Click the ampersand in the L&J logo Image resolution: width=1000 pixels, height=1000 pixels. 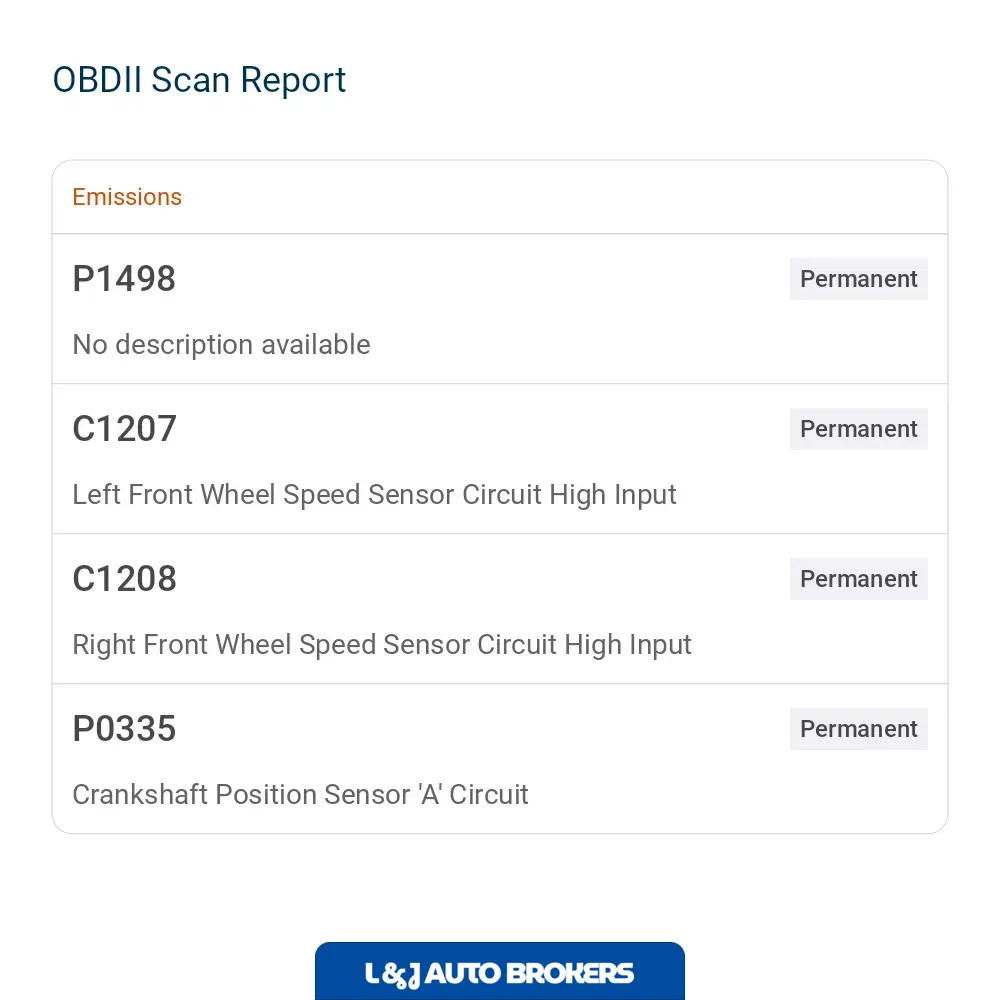coord(393,975)
